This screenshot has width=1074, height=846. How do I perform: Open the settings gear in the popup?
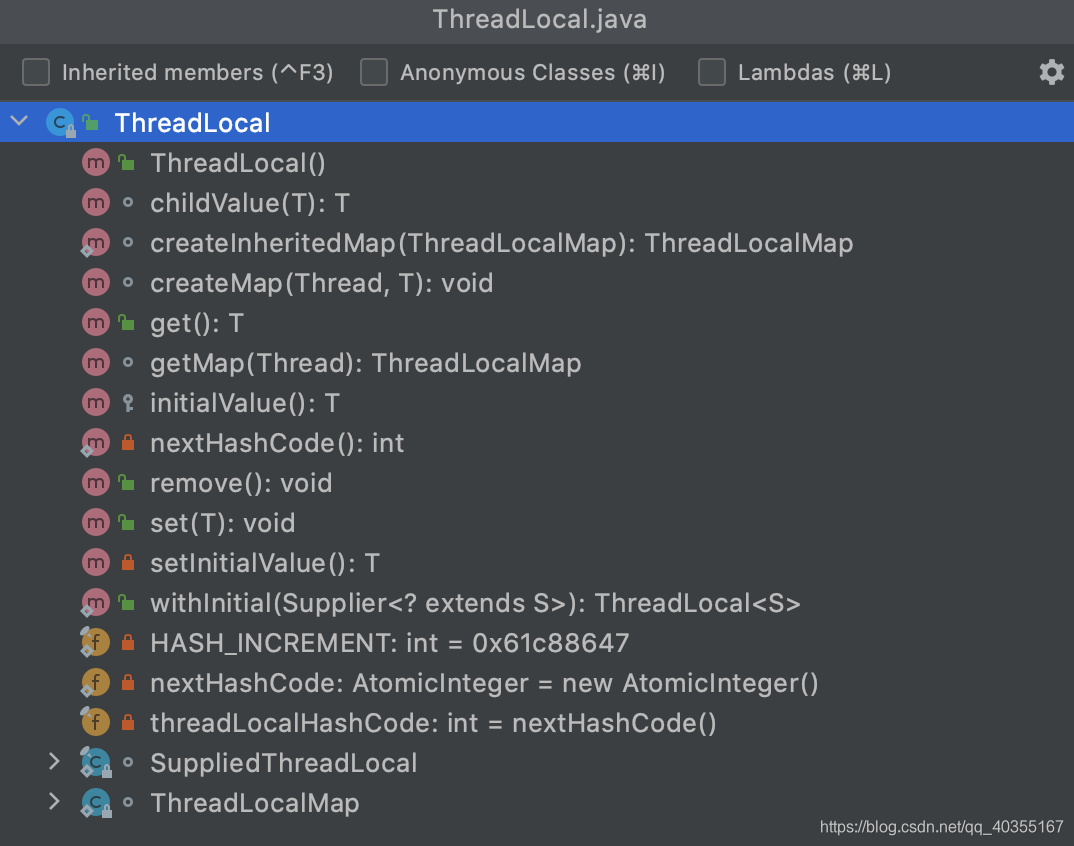point(1050,71)
